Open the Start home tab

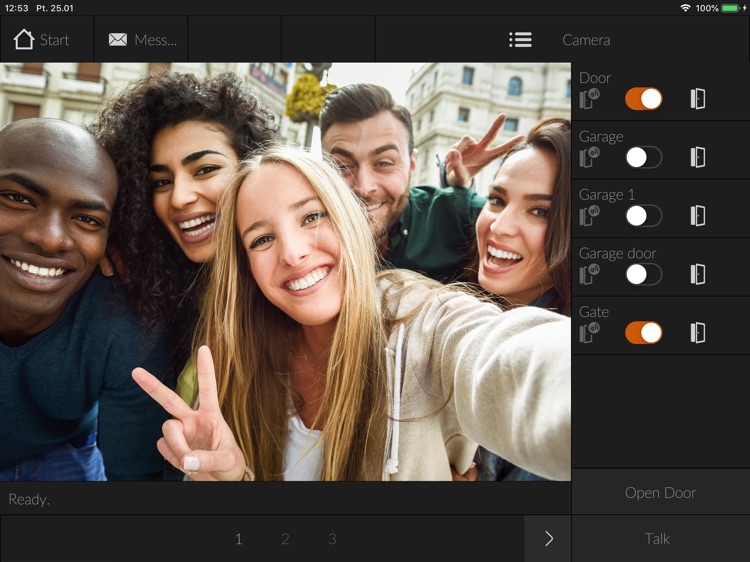47,39
